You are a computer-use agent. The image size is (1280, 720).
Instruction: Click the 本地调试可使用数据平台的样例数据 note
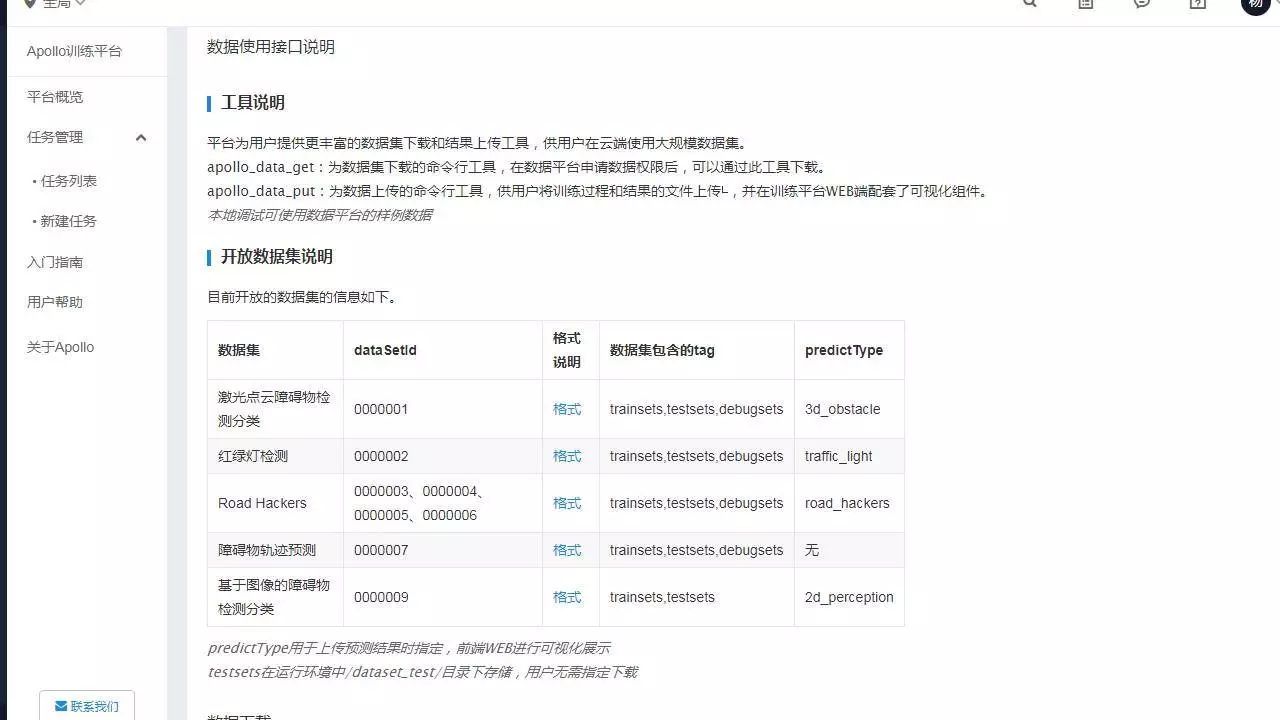pyautogui.click(x=320, y=215)
